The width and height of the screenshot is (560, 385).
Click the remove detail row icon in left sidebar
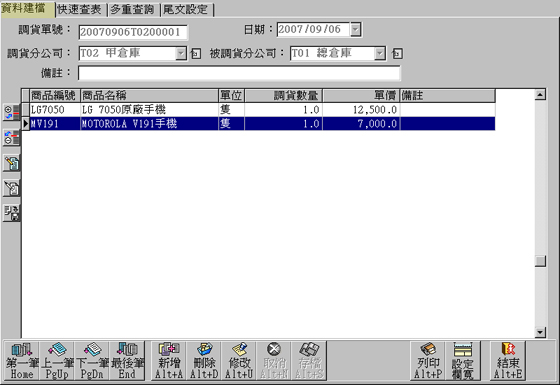point(11,138)
